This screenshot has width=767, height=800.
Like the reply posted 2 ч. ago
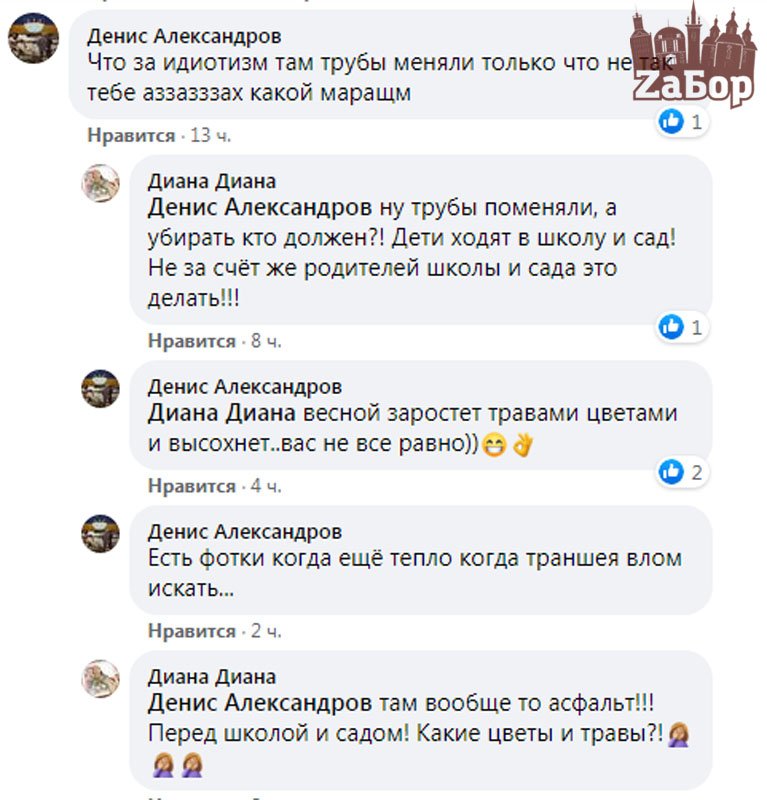tap(192, 631)
